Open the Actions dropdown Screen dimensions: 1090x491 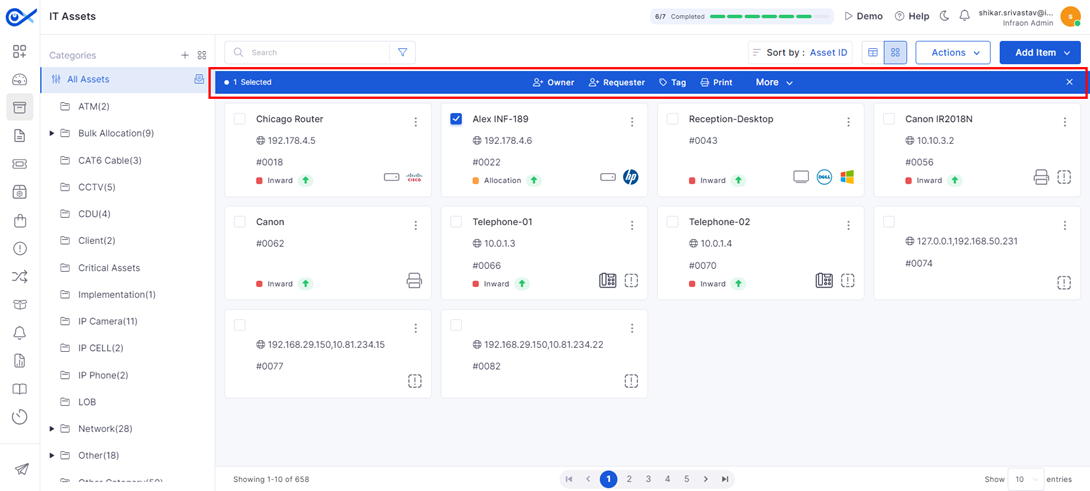[x=952, y=52]
